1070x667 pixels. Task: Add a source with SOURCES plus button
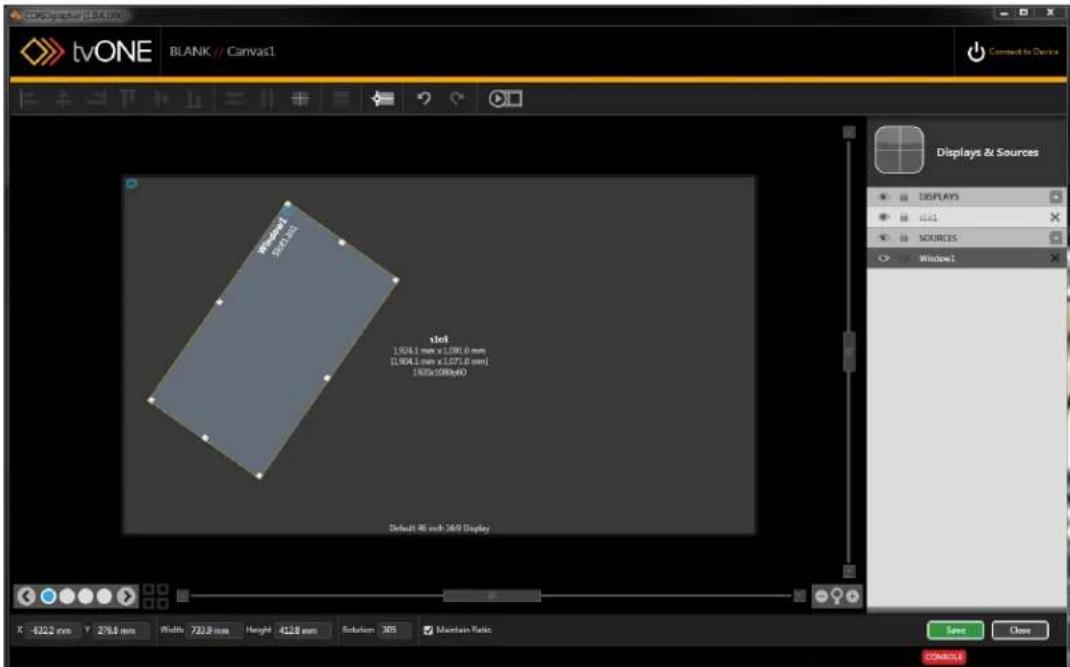[1056, 238]
